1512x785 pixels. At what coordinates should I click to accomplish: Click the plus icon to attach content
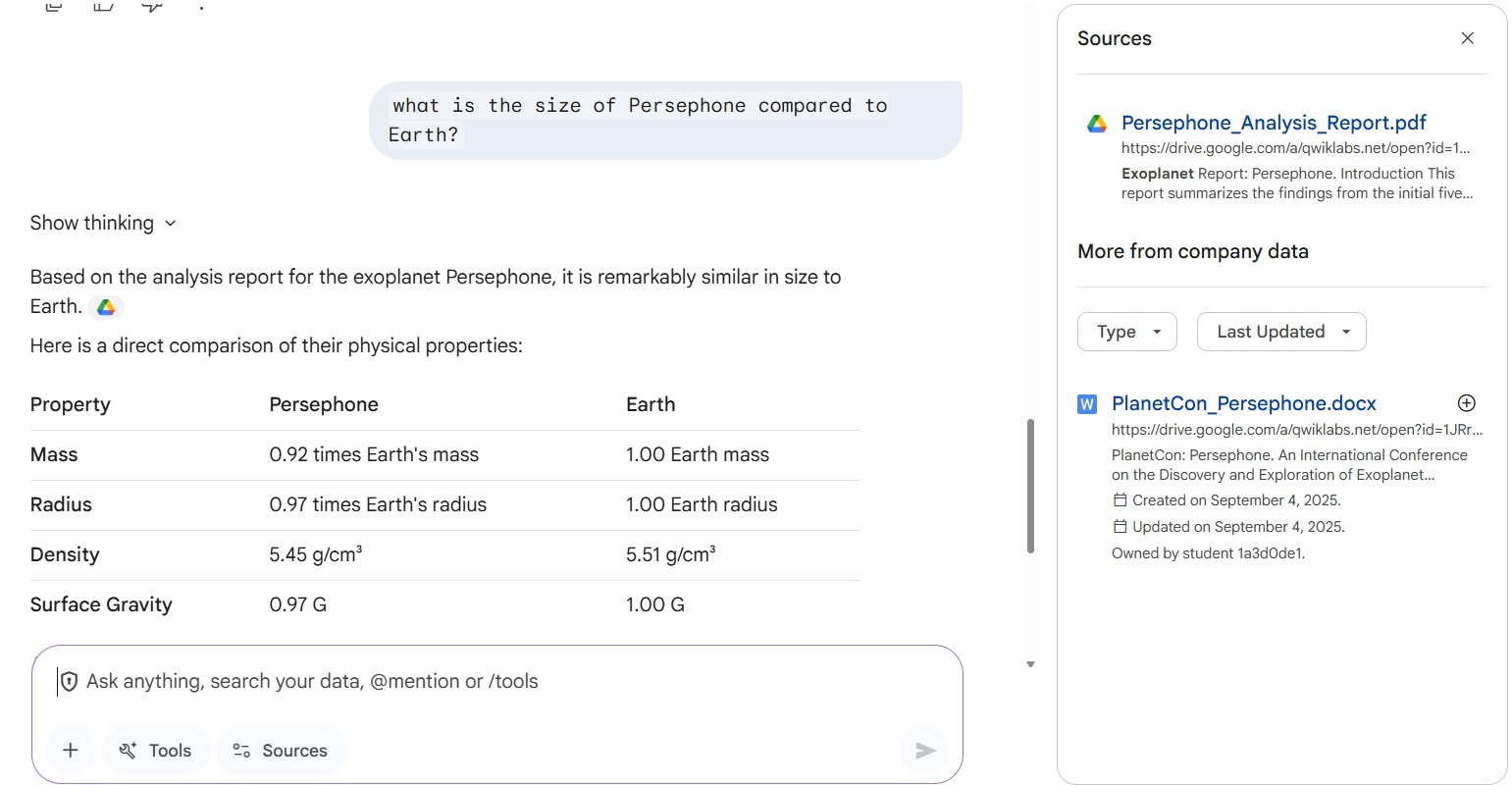point(70,750)
